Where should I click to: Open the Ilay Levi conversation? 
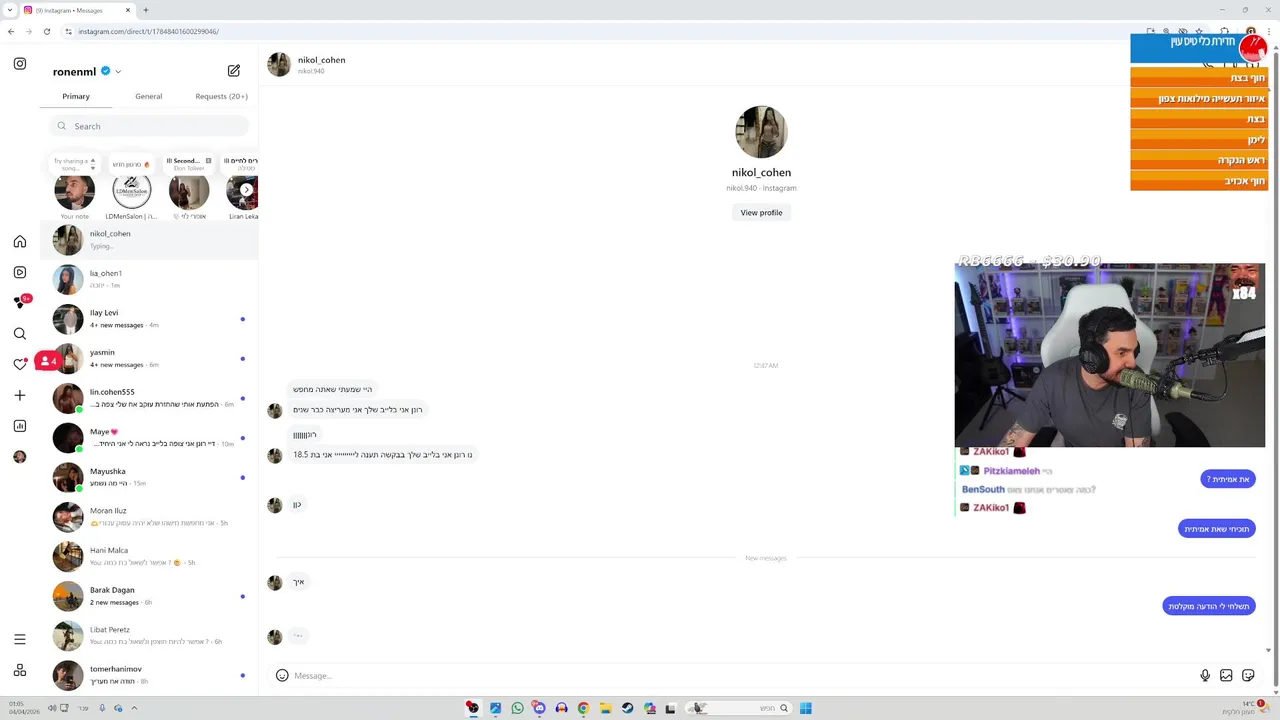coord(149,319)
